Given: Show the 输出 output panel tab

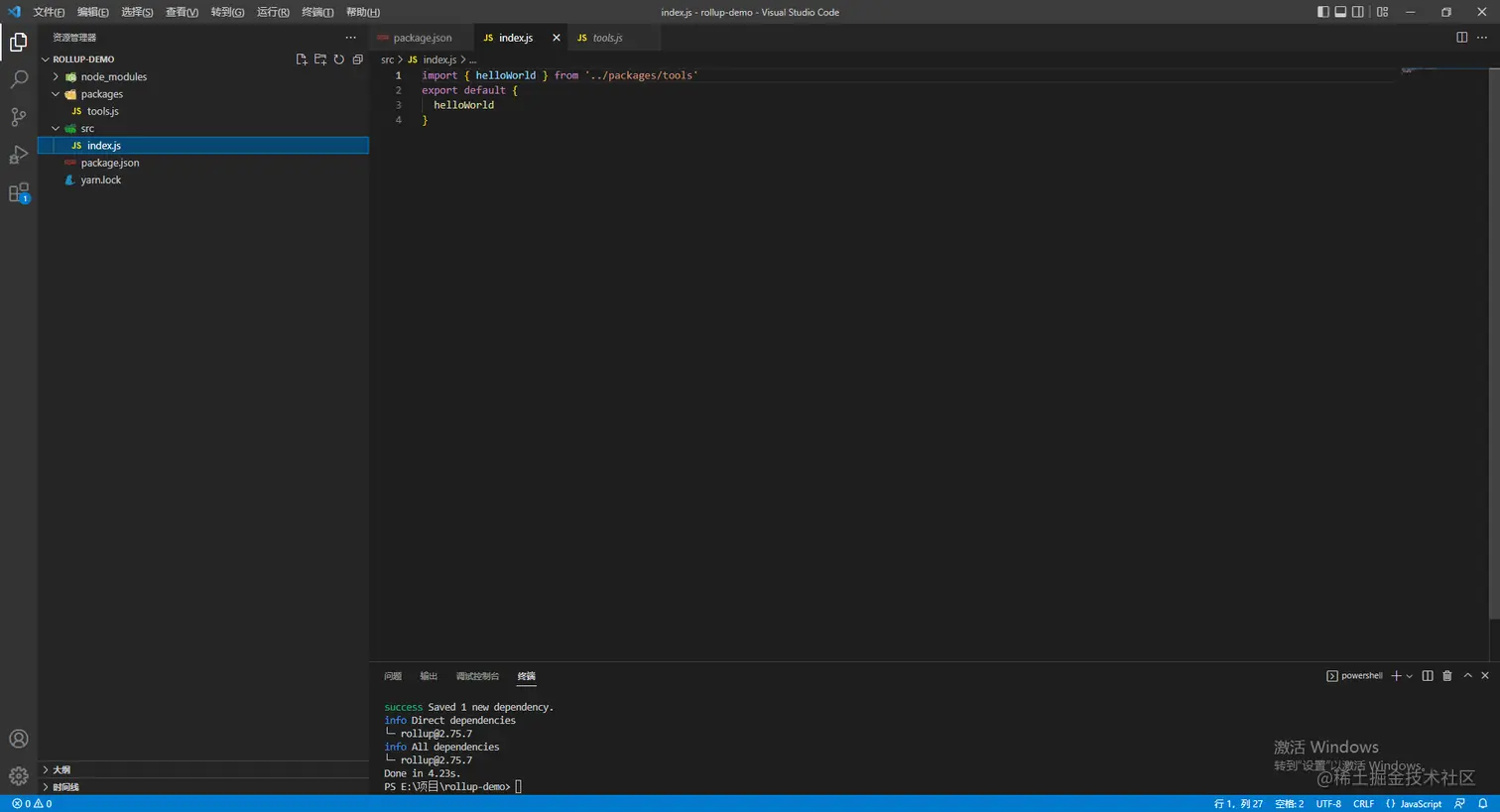Looking at the screenshot, I should pyautogui.click(x=429, y=676).
